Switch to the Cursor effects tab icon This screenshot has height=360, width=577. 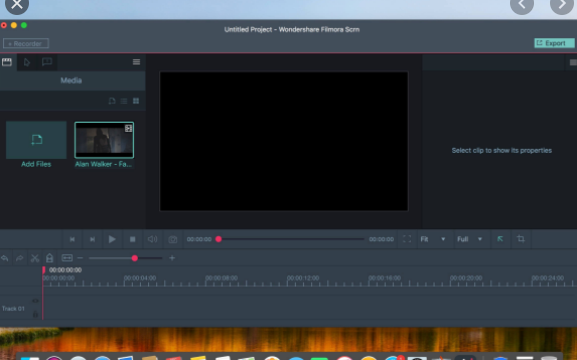[26, 62]
